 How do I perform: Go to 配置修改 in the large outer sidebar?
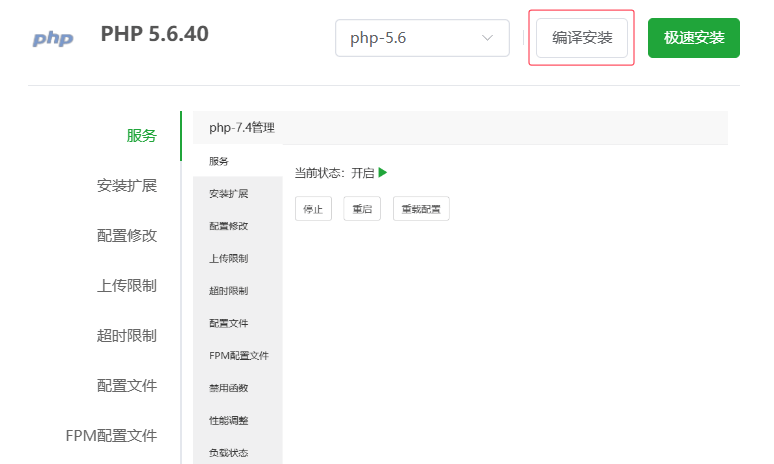pyautogui.click(x=127, y=236)
